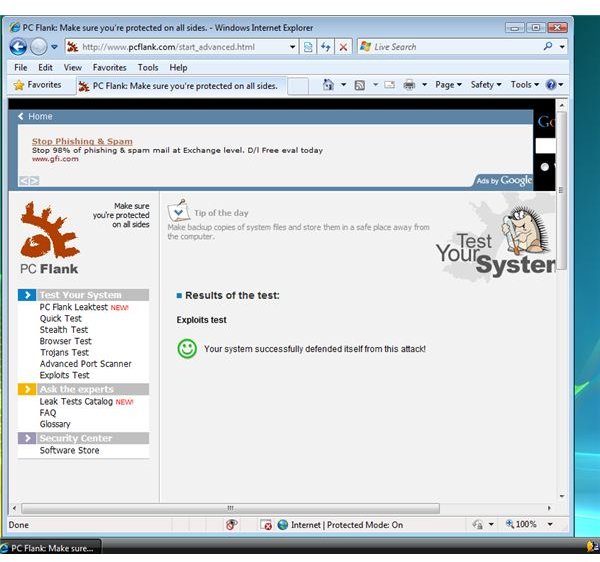Open the Edit menu

(45, 67)
